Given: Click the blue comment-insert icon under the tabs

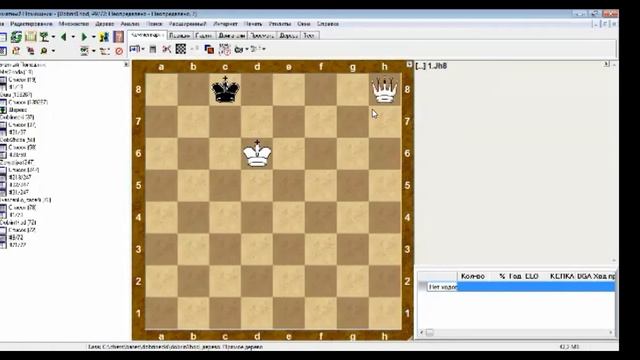Looking at the screenshot, I should tap(134, 49).
